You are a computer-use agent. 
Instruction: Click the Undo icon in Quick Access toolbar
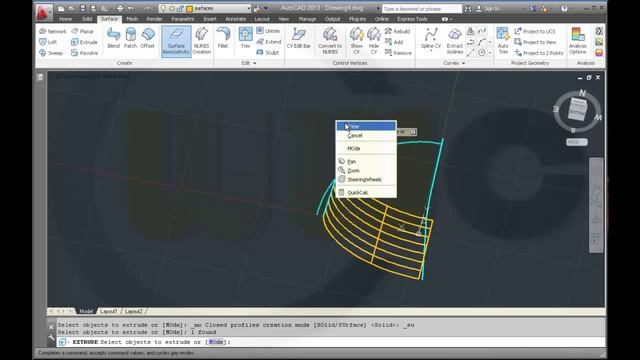(x=131, y=8)
